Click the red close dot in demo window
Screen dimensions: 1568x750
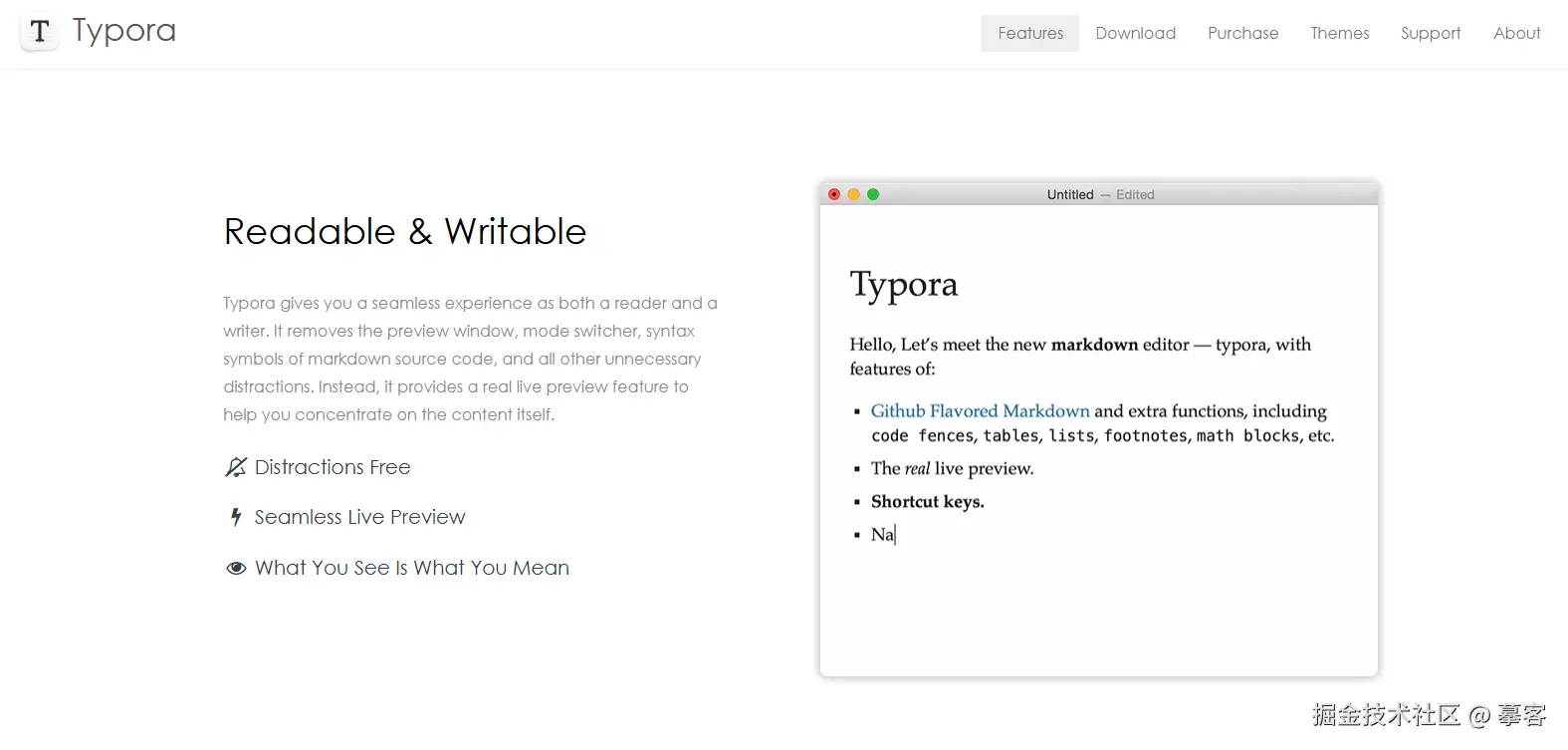click(x=834, y=194)
